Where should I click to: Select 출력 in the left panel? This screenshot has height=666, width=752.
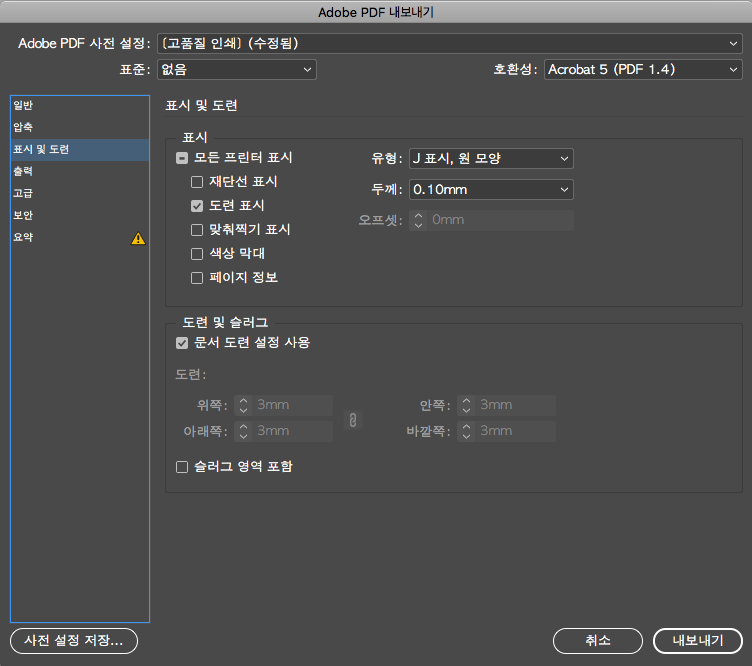click(80, 172)
